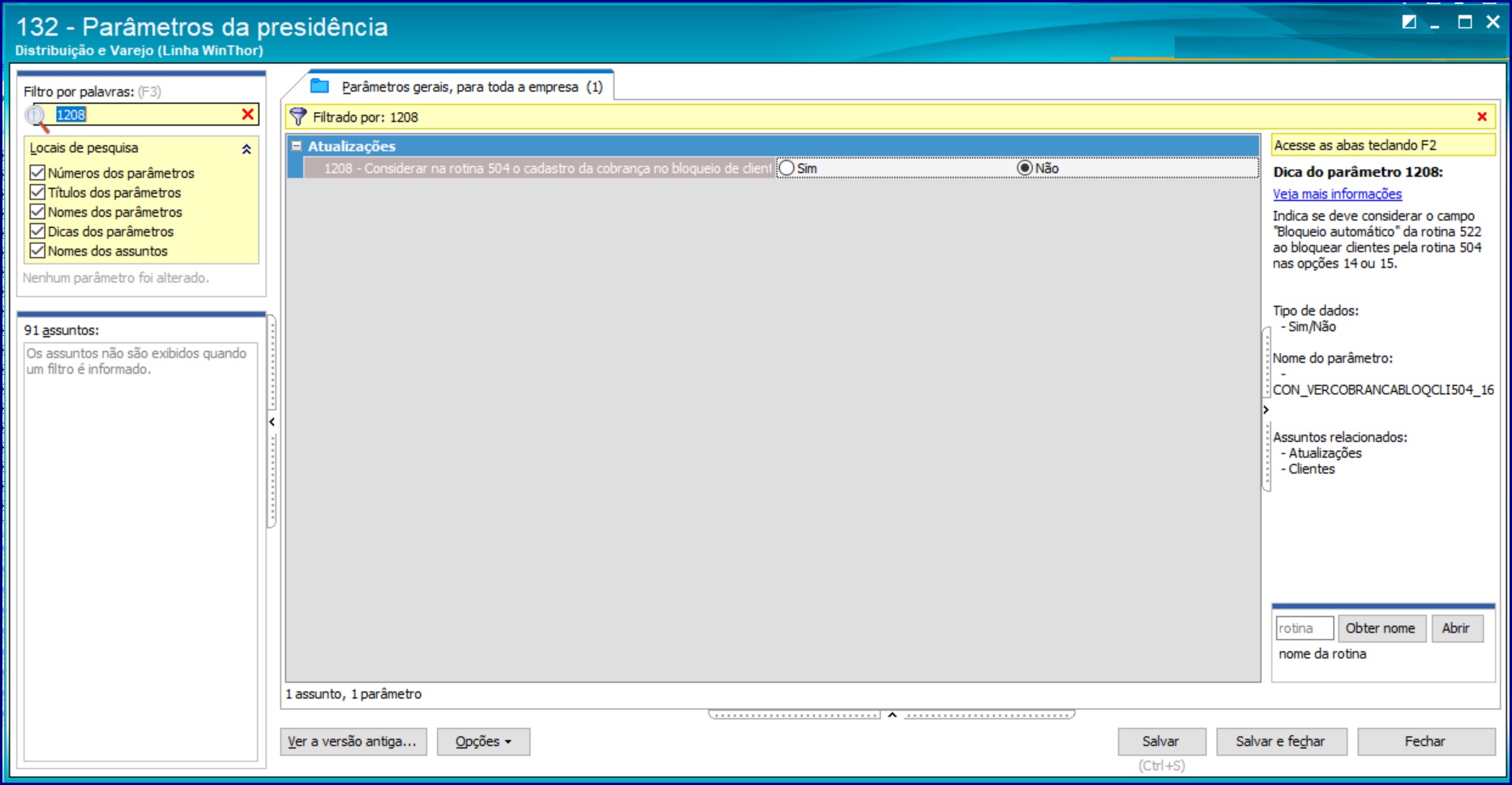Select Sim for parameter 1208
The image size is (1512, 785).
point(786,168)
